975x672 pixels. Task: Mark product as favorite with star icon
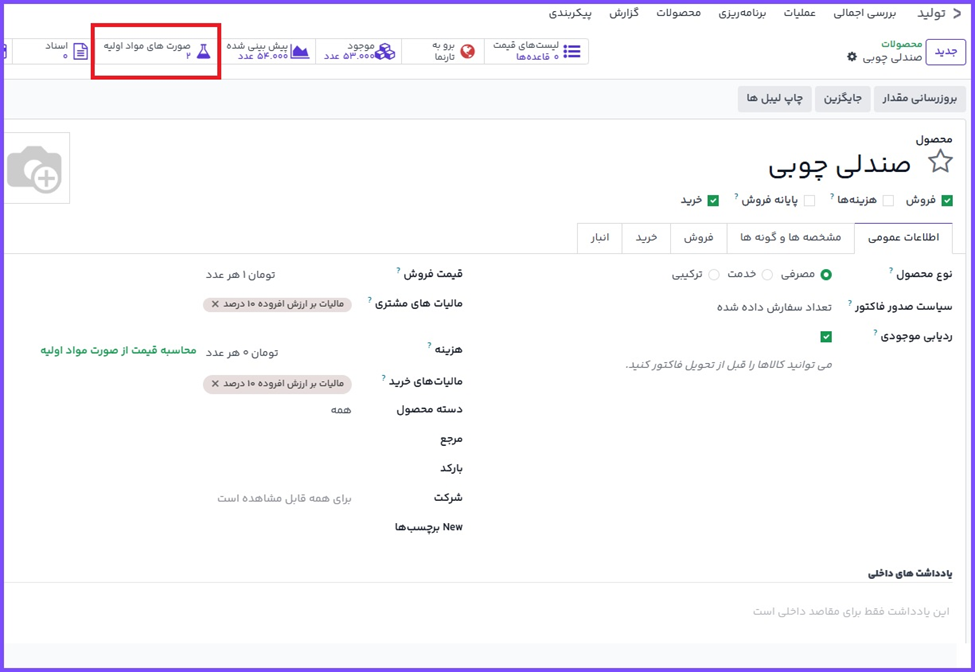tap(940, 162)
